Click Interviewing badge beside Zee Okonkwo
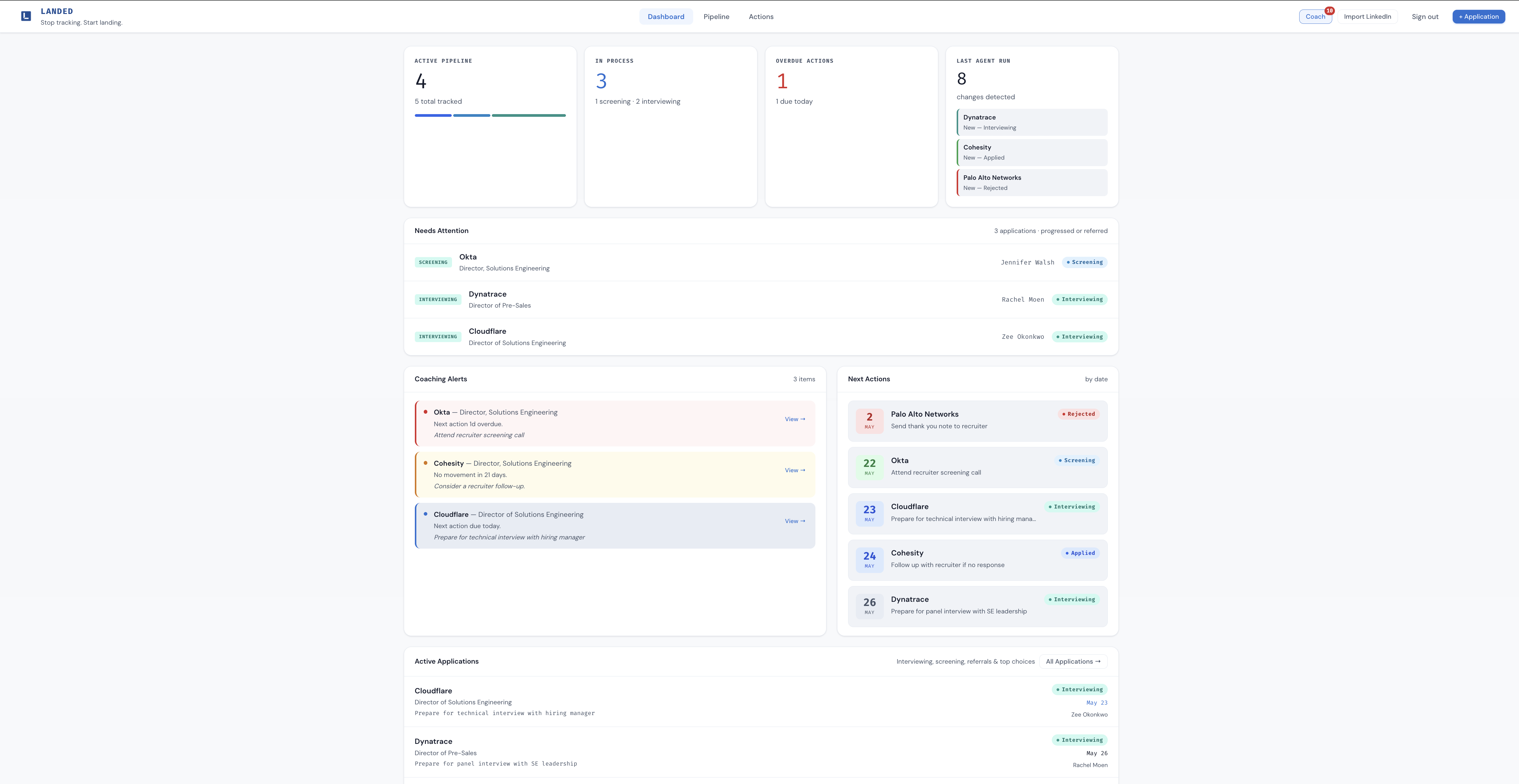Viewport: 1519px width, 784px height. point(1079,337)
